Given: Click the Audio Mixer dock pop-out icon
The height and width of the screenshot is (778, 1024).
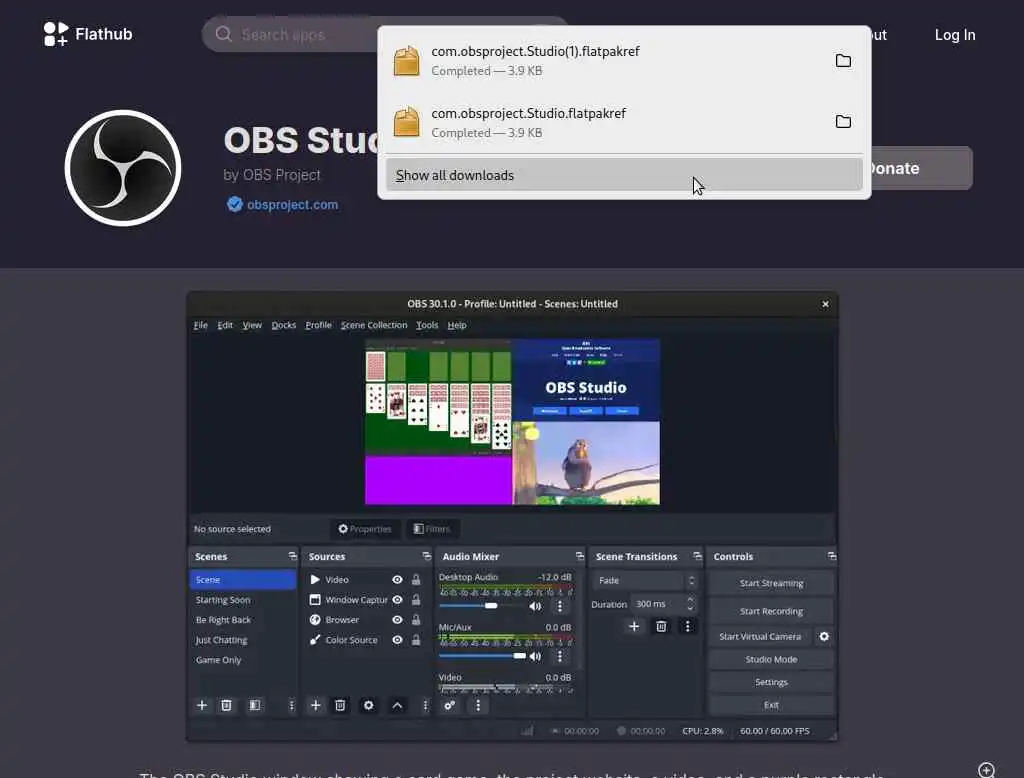Looking at the screenshot, I should [x=579, y=556].
